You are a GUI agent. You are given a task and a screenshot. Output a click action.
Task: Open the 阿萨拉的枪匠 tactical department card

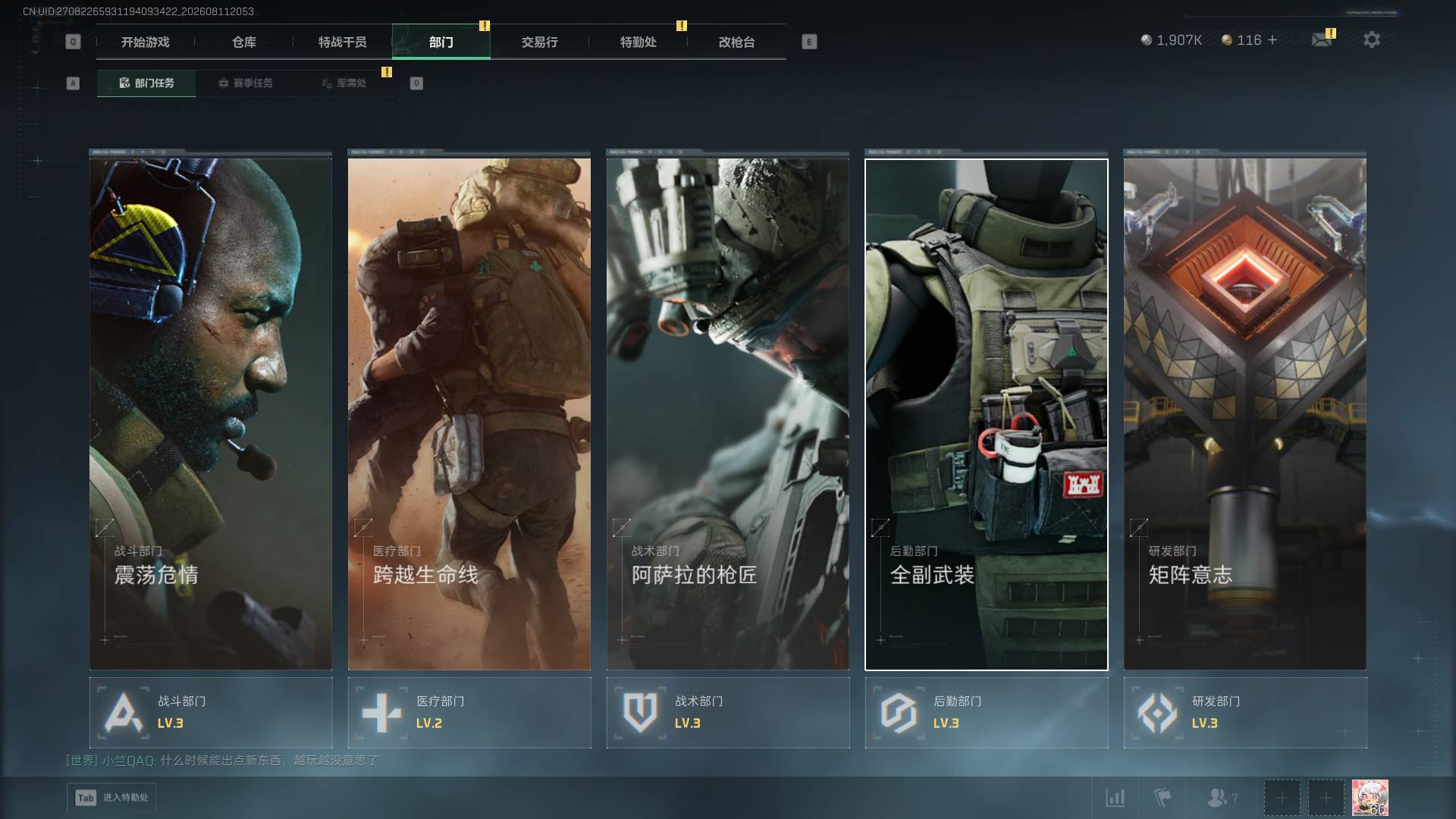coord(728,414)
